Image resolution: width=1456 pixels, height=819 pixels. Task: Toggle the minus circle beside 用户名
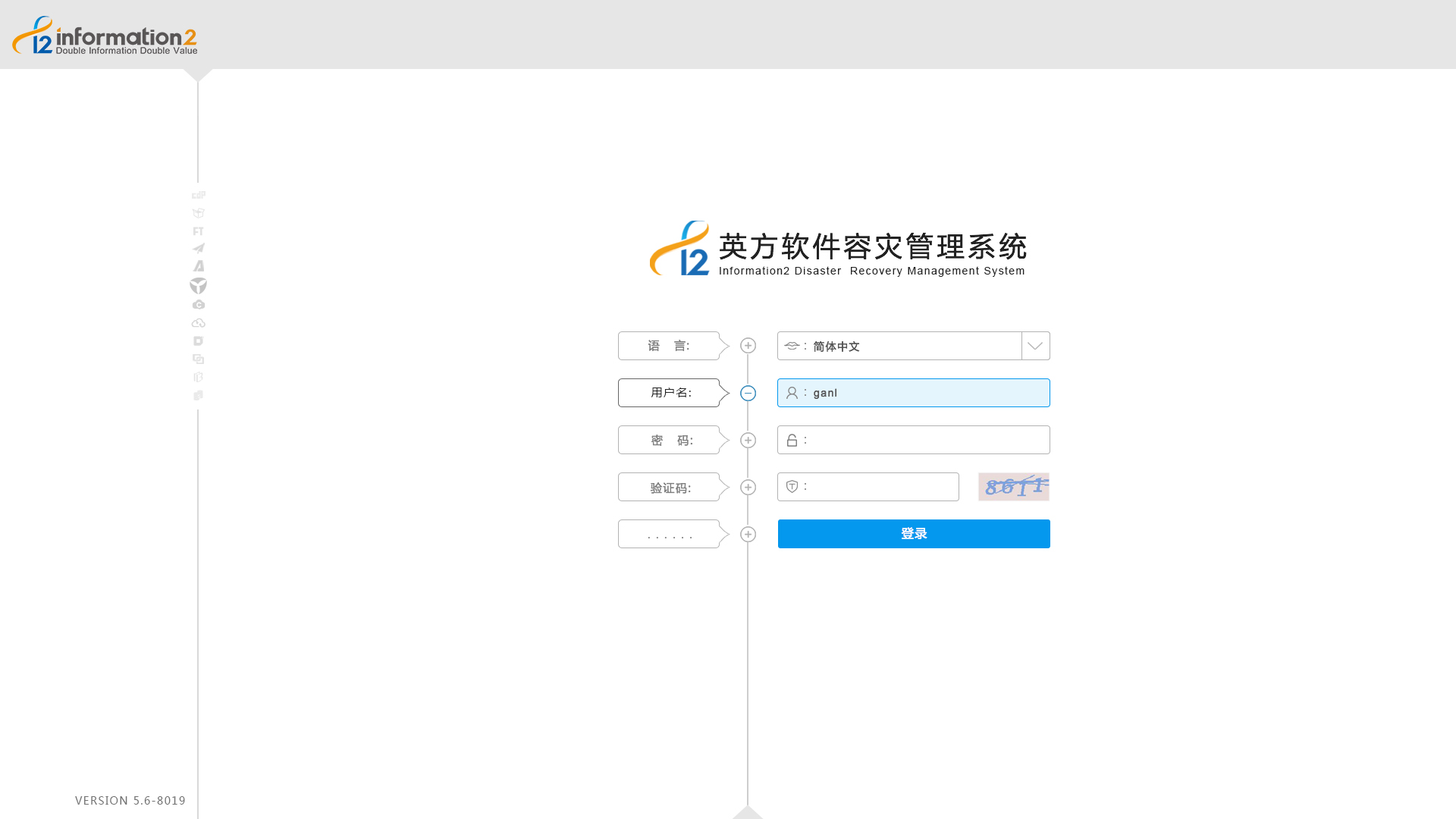[x=748, y=393]
